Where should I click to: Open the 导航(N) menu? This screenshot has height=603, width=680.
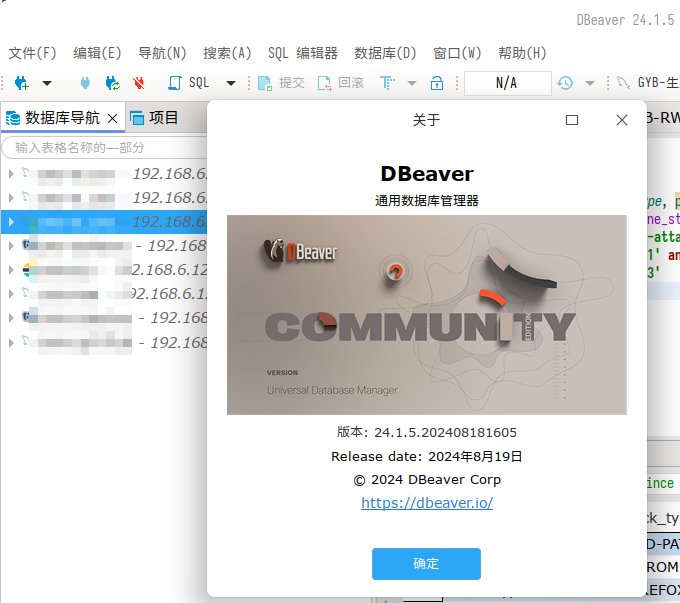coord(162,53)
